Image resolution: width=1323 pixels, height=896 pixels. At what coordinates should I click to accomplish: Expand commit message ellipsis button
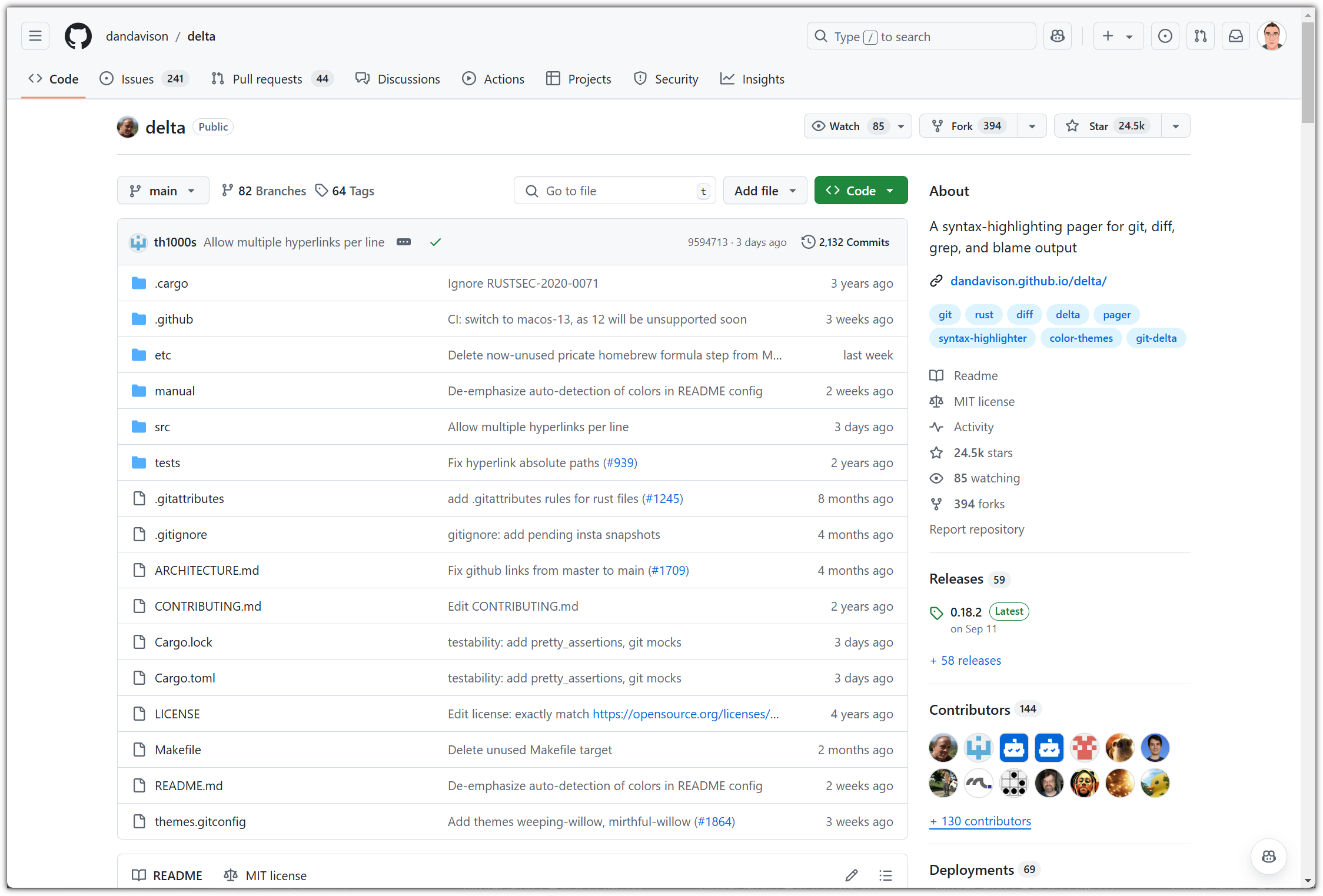404,242
